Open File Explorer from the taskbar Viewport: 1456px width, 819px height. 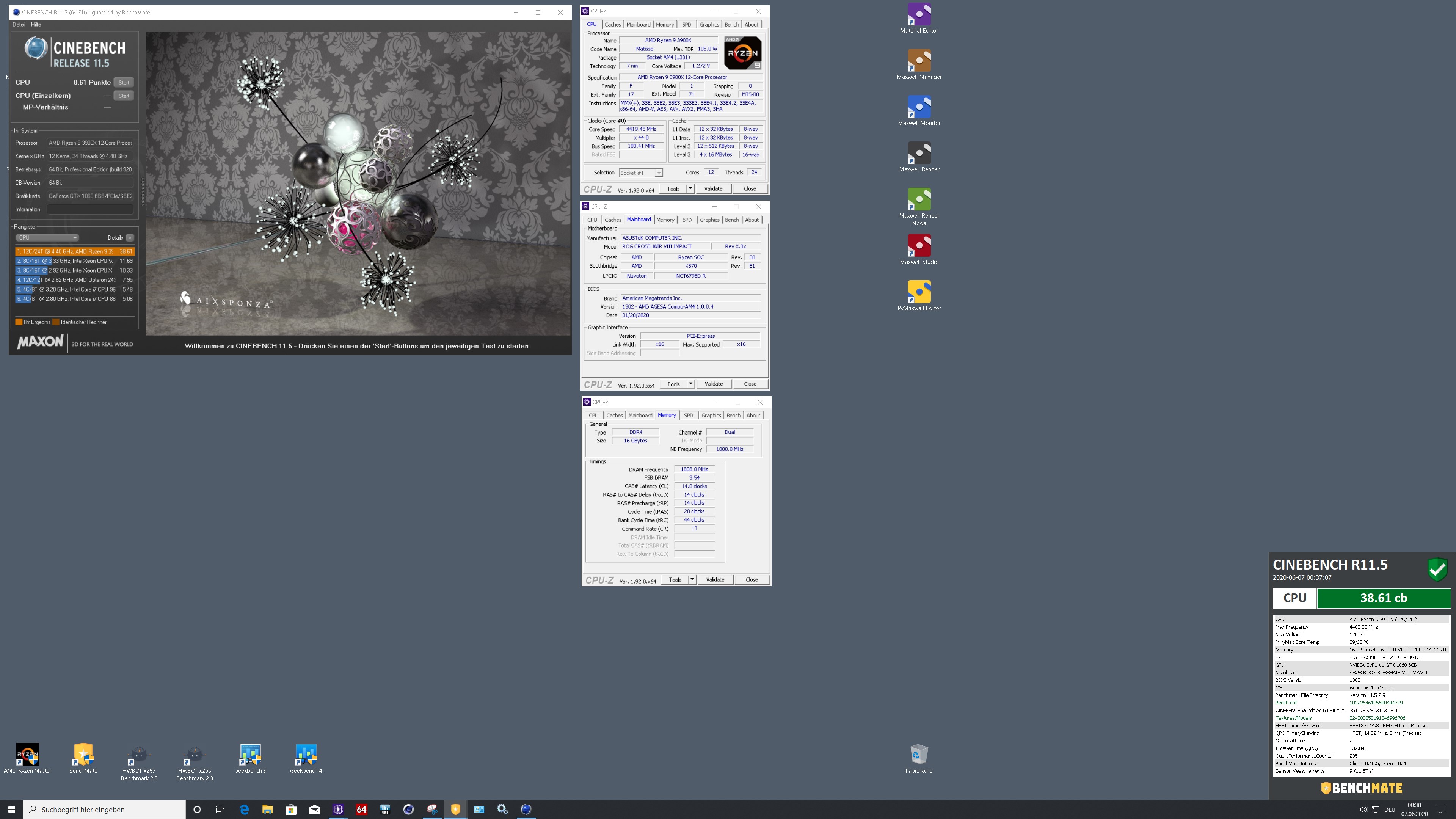click(267, 810)
